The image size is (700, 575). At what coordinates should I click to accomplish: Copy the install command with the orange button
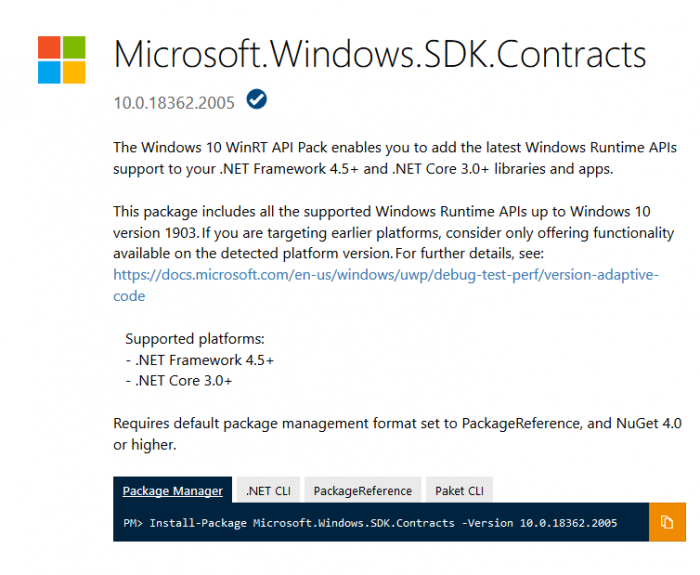click(667, 522)
